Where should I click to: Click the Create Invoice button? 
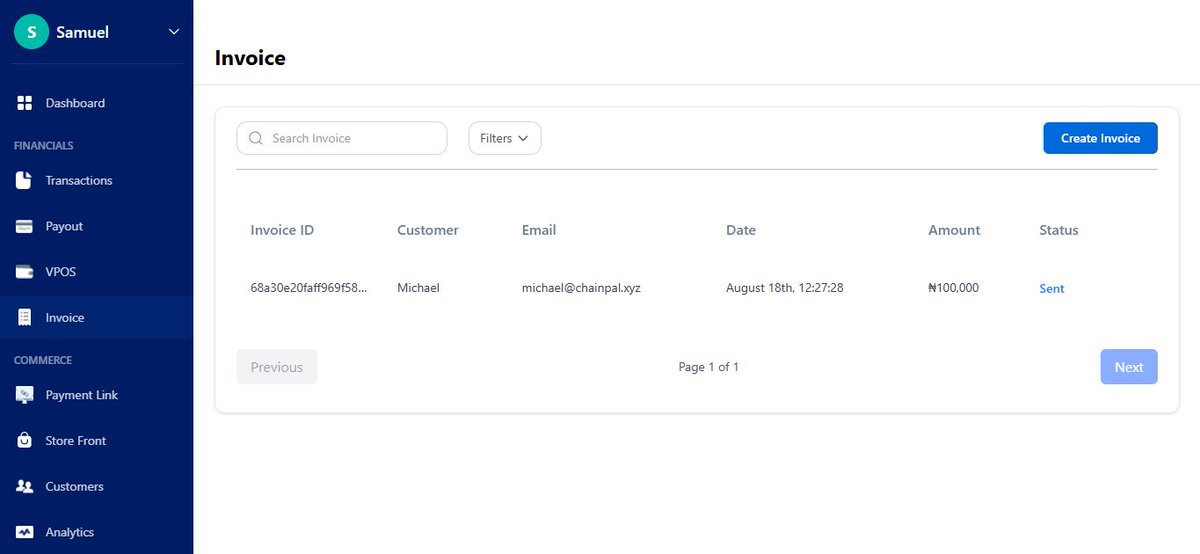tap(1100, 138)
